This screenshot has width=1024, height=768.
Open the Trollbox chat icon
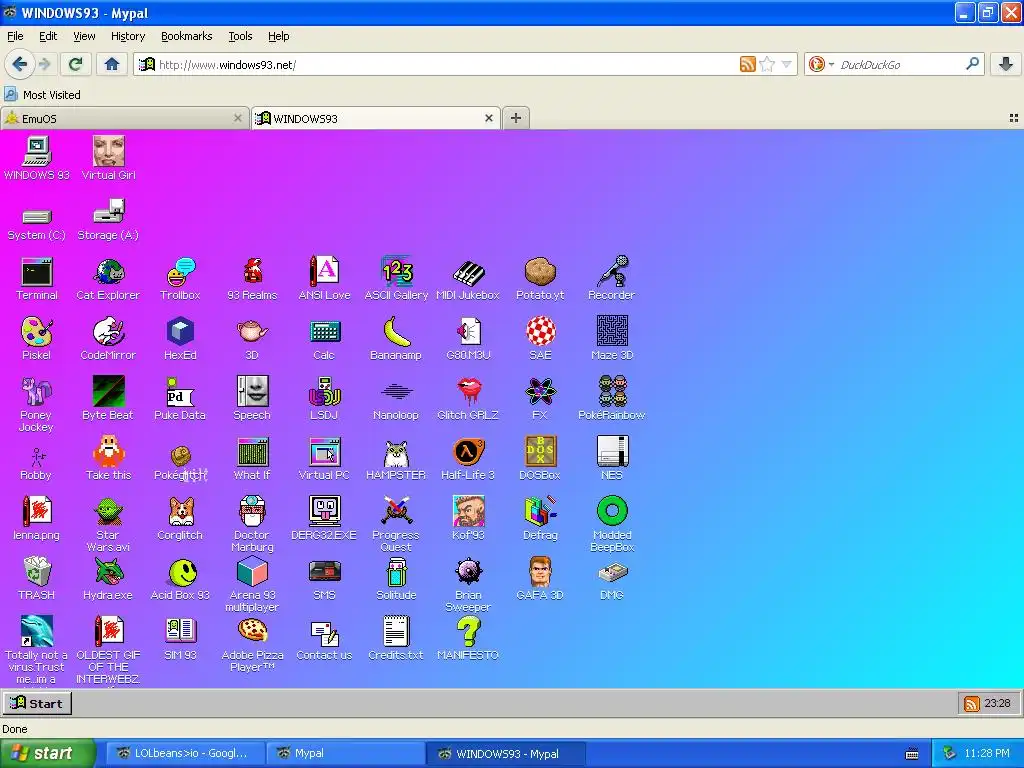coord(180,279)
